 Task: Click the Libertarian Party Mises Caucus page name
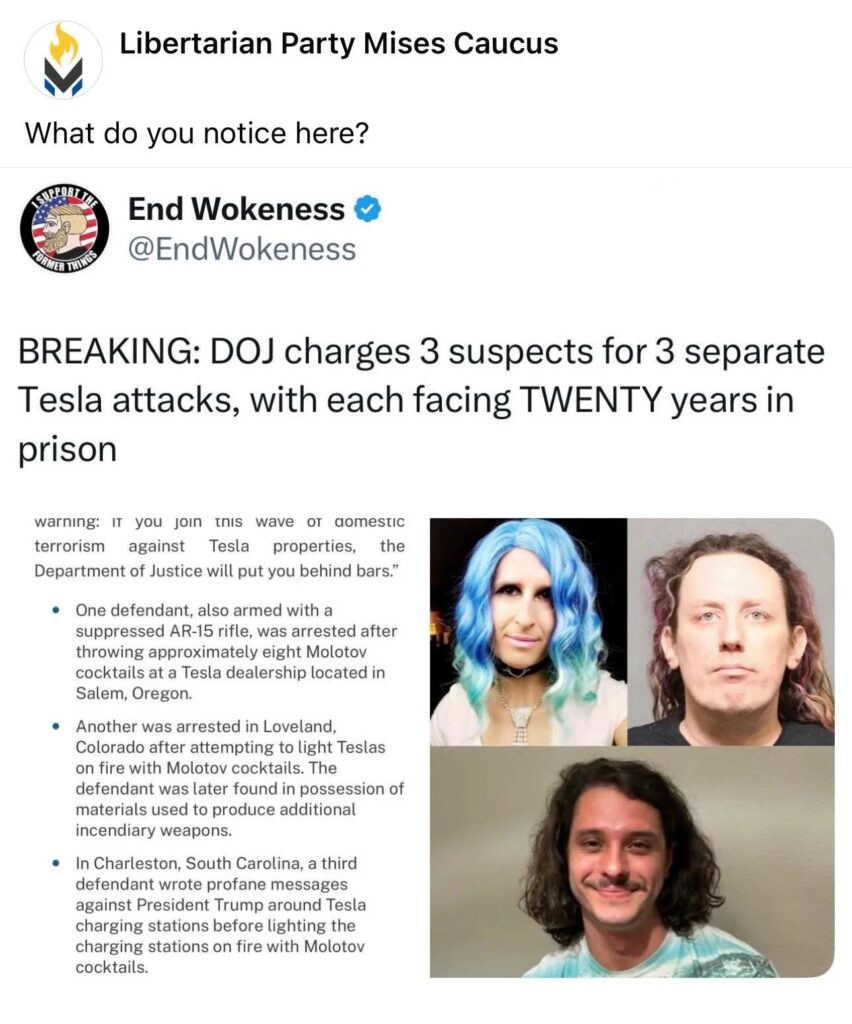(x=339, y=44)
